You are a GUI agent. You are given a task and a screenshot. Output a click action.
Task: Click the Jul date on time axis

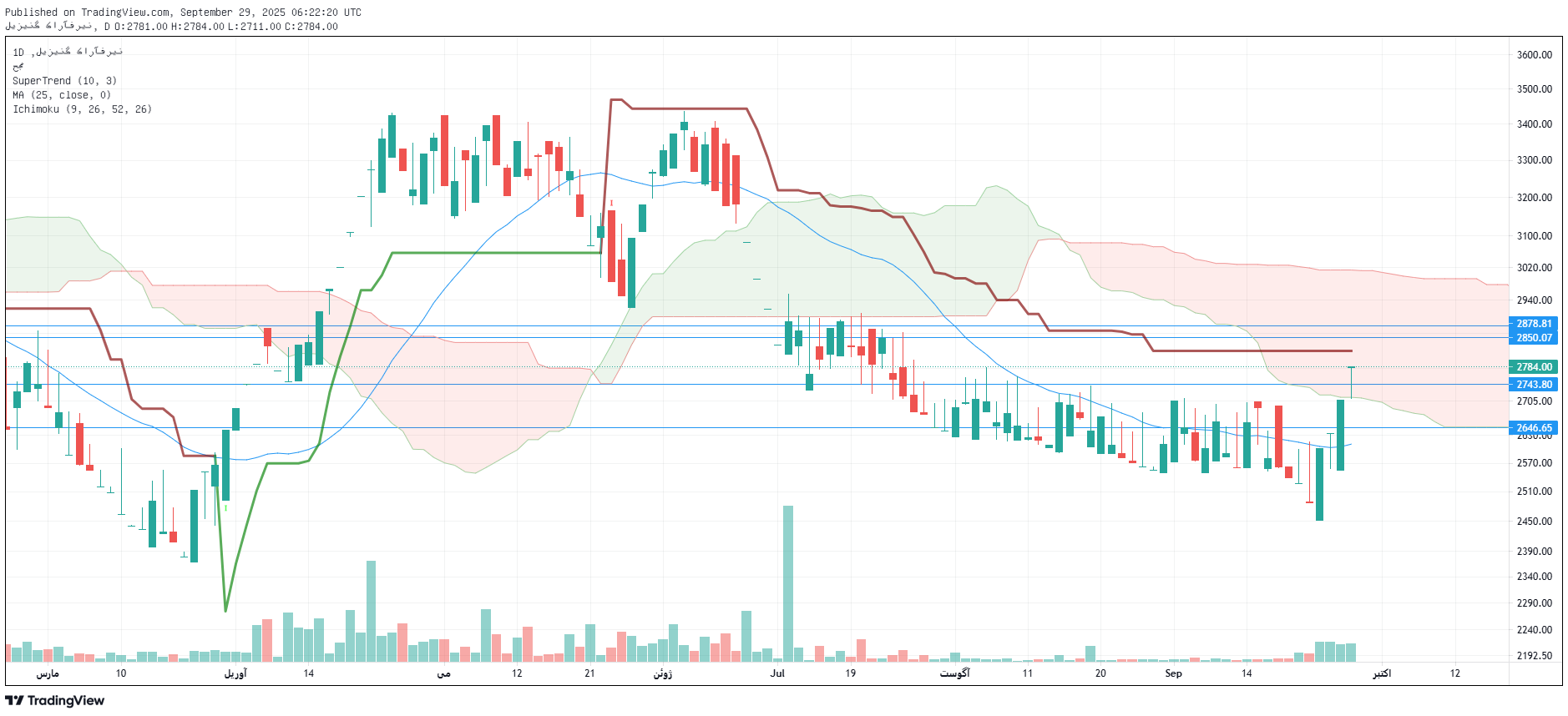point(777,673)
